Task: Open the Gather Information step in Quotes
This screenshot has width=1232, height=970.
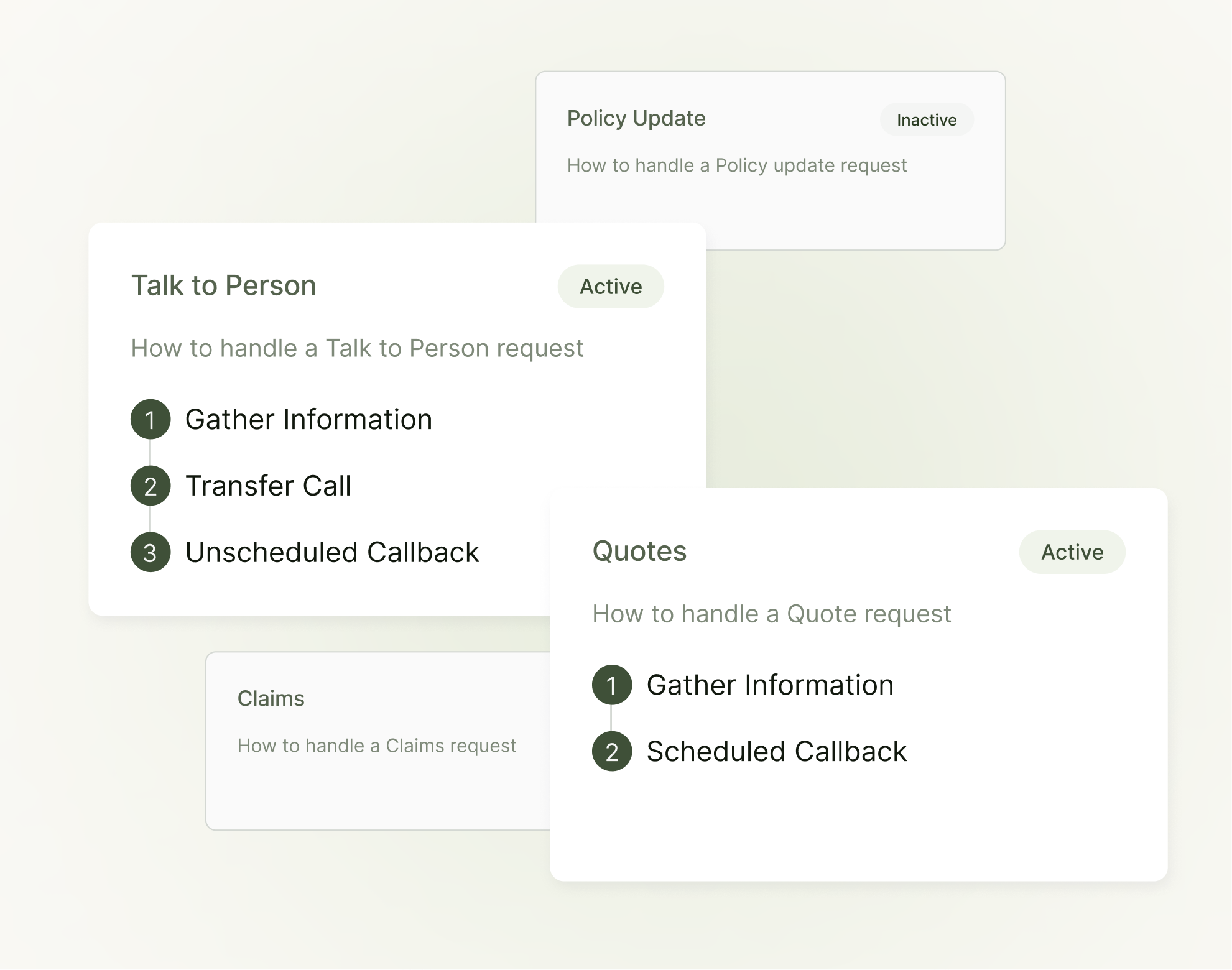Action: [x=769, y=686]
